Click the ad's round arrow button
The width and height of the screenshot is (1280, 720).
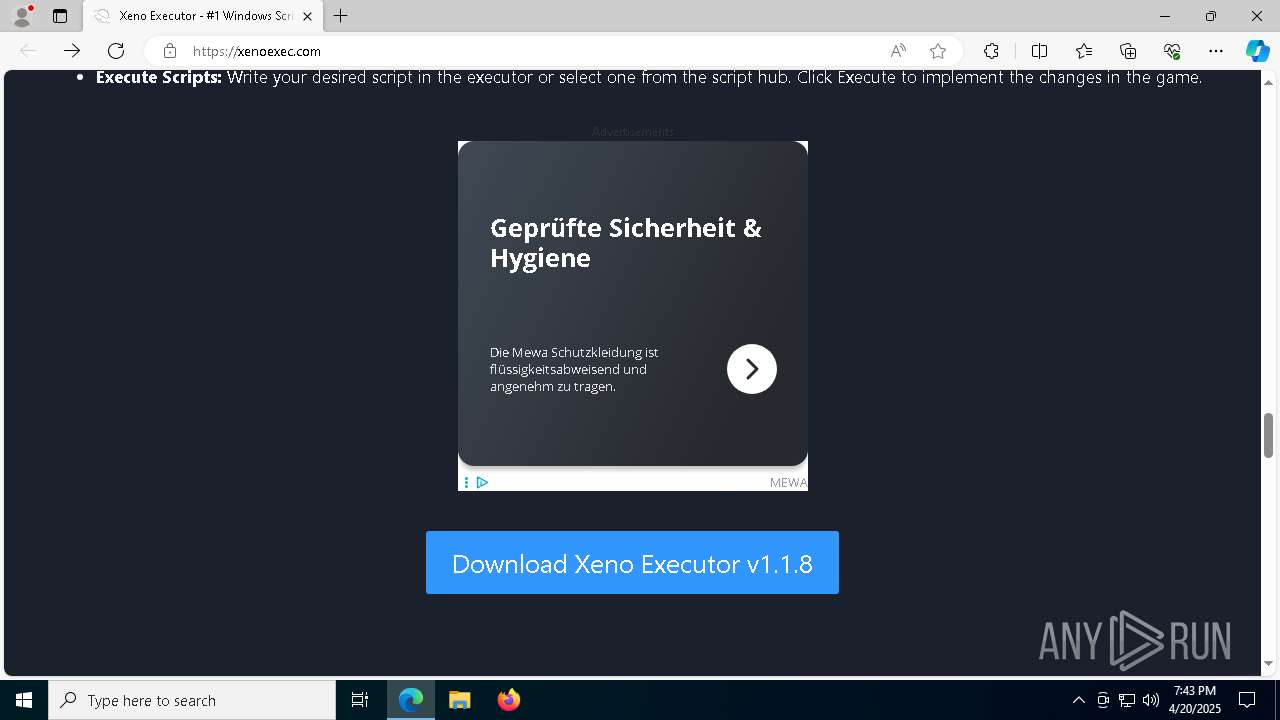752,369
